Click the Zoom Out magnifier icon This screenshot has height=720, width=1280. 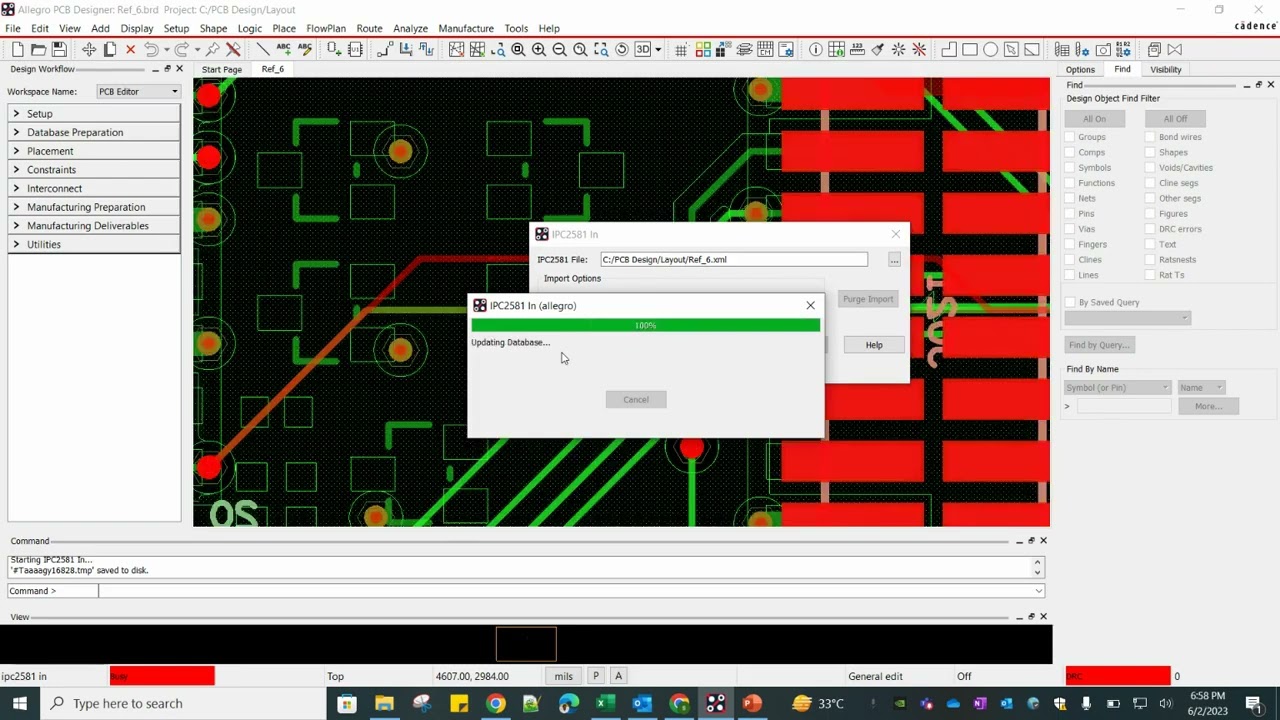coord(560,49)
